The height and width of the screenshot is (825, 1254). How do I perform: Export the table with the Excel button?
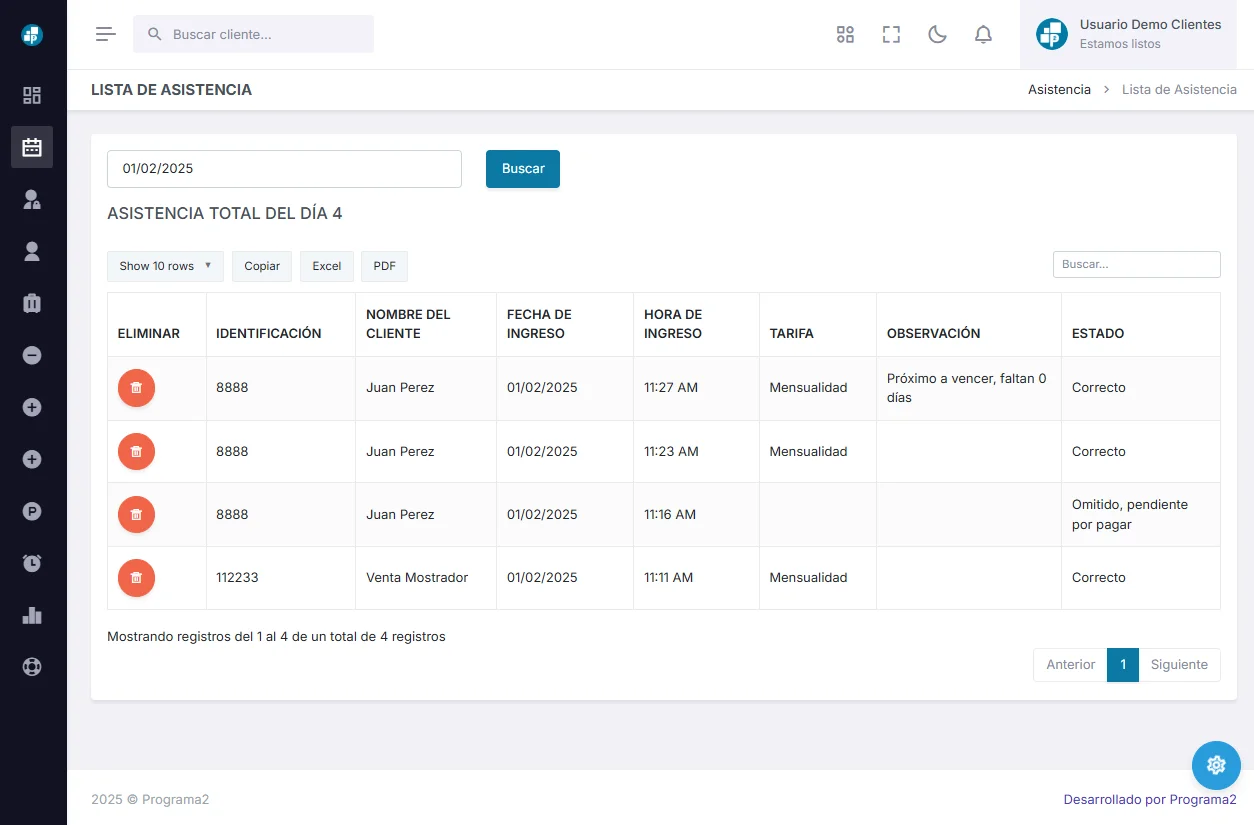[327, 266]
